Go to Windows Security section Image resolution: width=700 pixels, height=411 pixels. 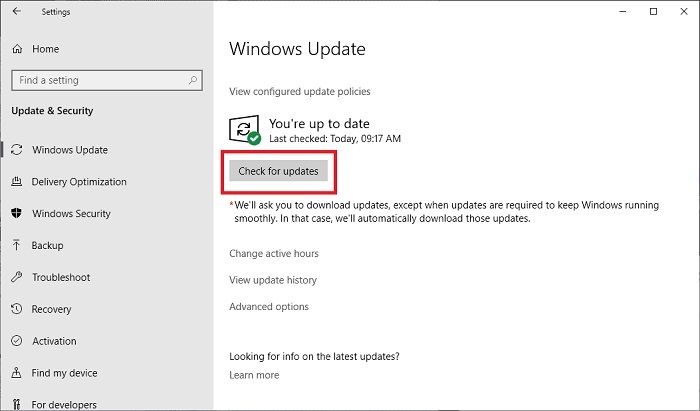tap(71, 213)
